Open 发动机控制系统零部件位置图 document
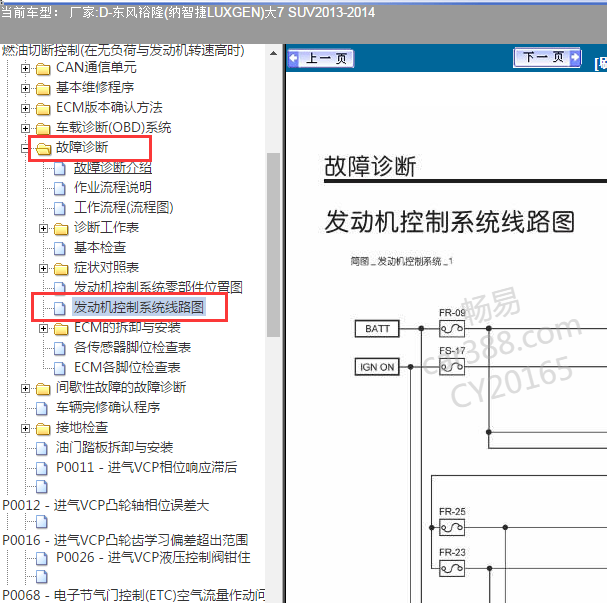 [158, 287]
